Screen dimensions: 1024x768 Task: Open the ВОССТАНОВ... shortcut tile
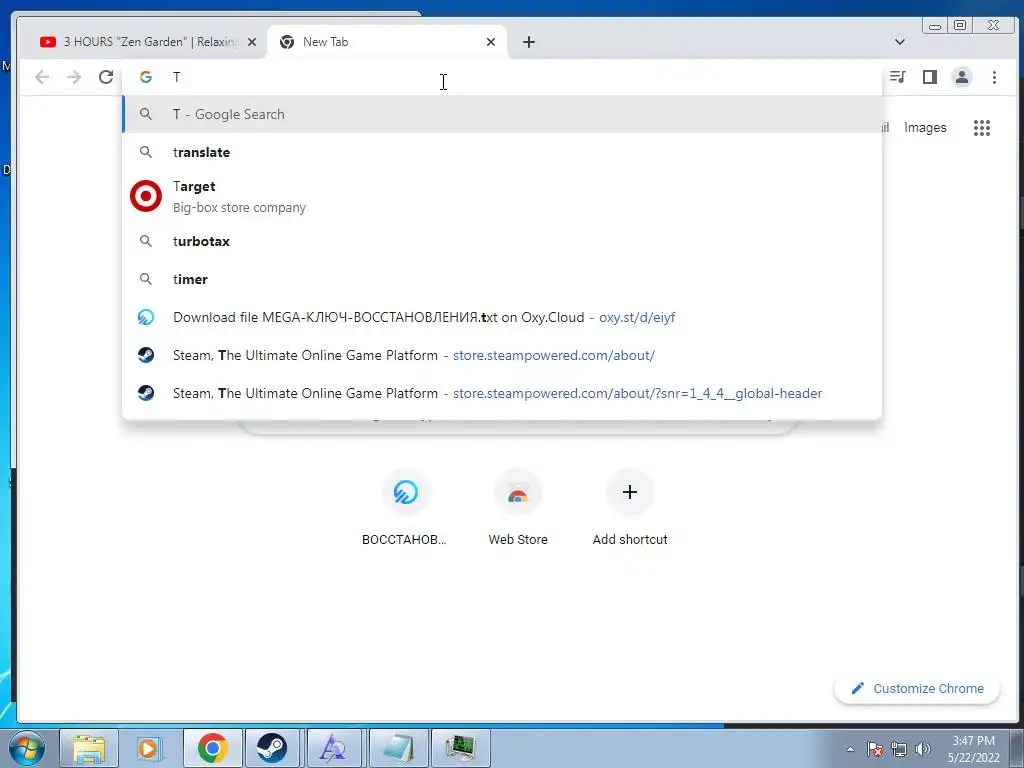coord(405,508)
